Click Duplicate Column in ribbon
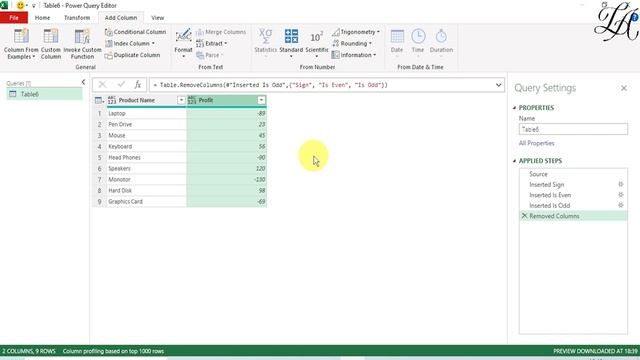This screenshot has height=360, width=640. pyautogui.click(x=132, y=55)
